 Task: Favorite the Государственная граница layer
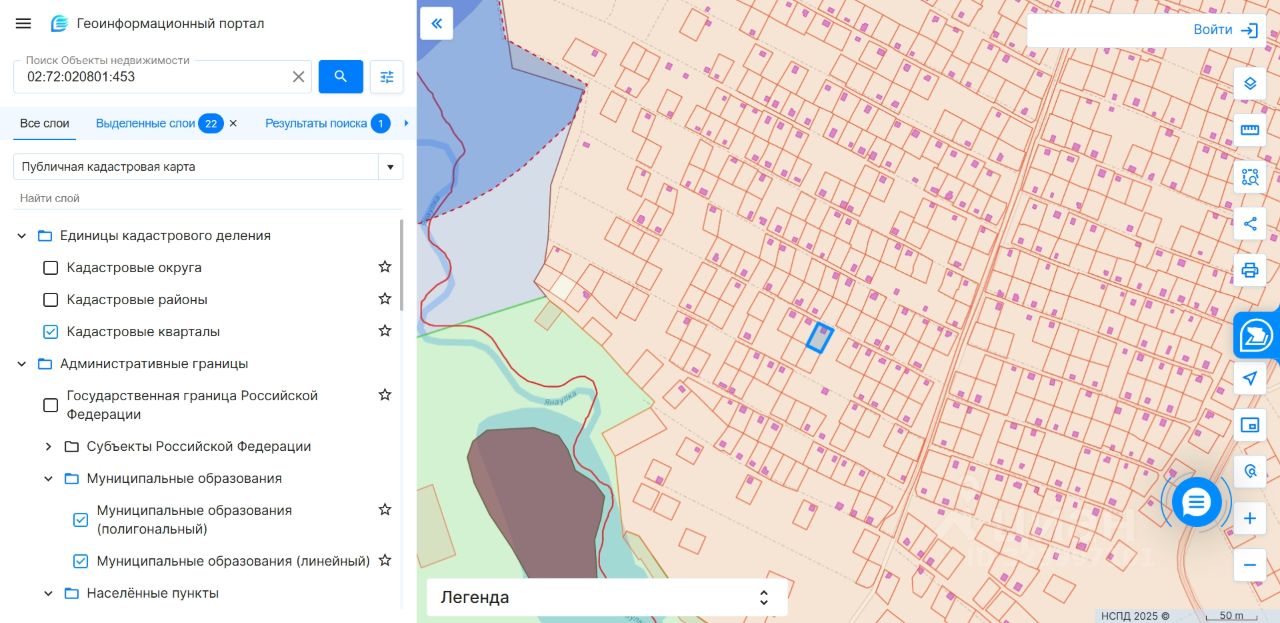384,395
